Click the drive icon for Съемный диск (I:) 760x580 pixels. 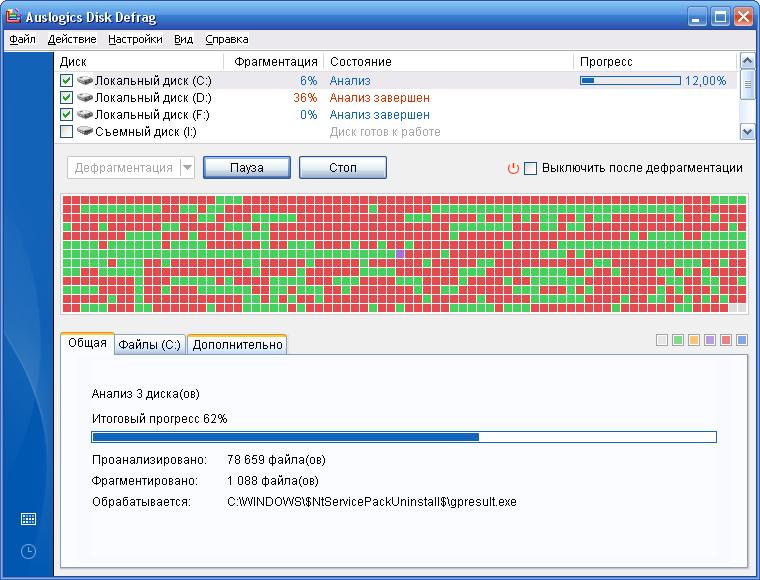pos(85,131)
